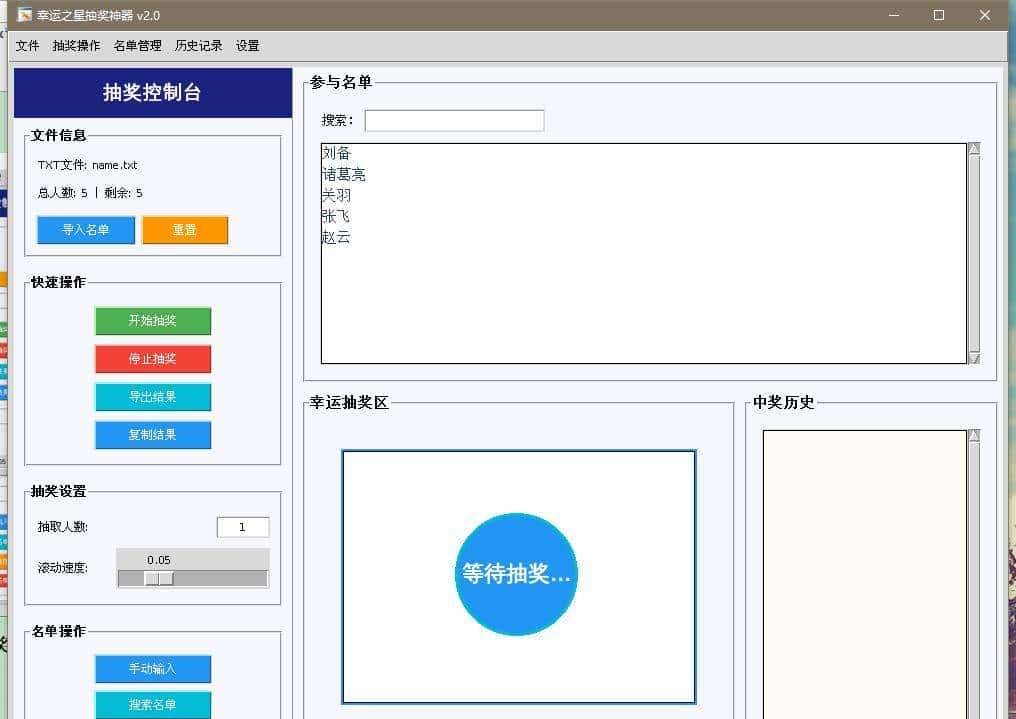Click 导出结果 to export results

coord(152,396)
